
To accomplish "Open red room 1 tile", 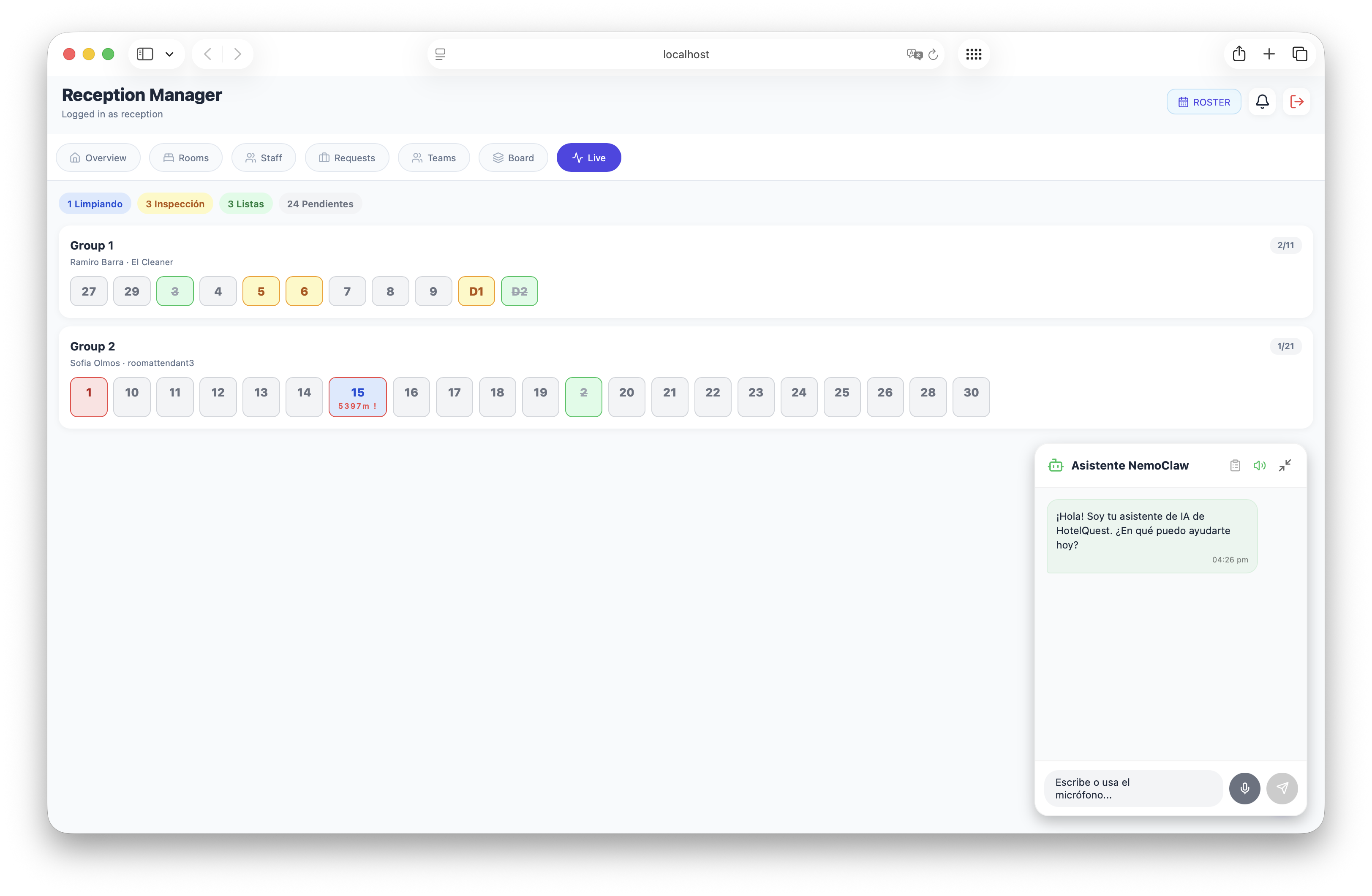I will [x=89, y=396].
